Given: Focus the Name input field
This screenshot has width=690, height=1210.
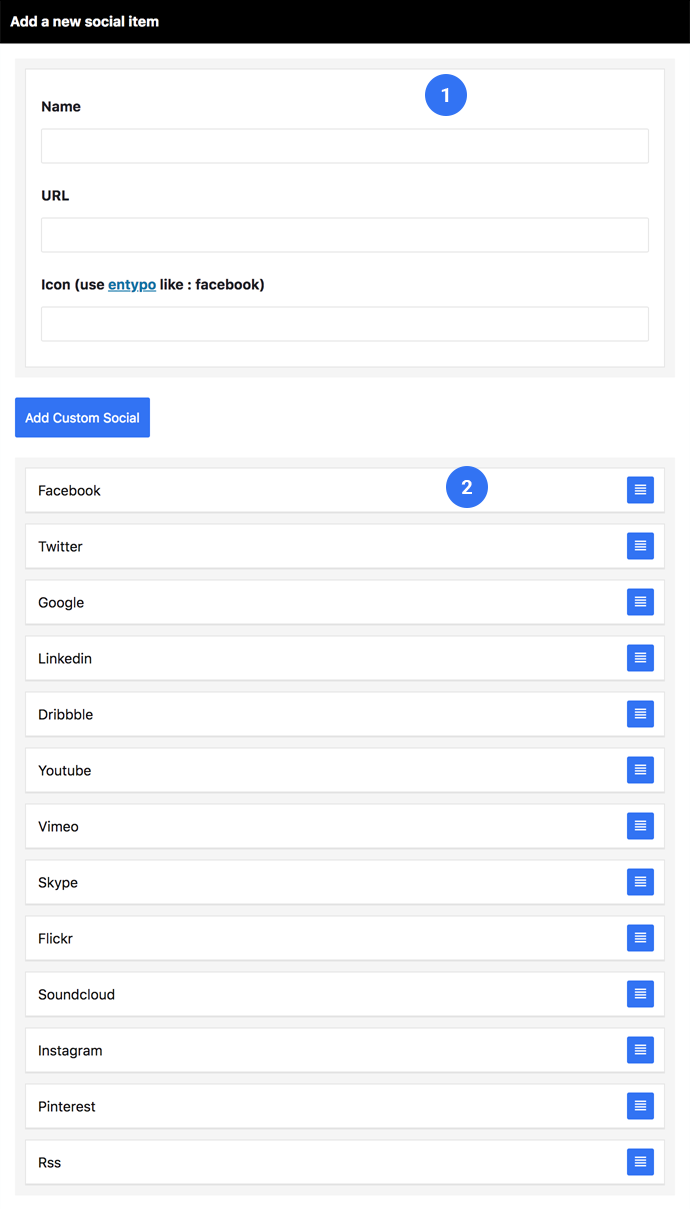Looking at the screenshot, I should pos(345,146).
